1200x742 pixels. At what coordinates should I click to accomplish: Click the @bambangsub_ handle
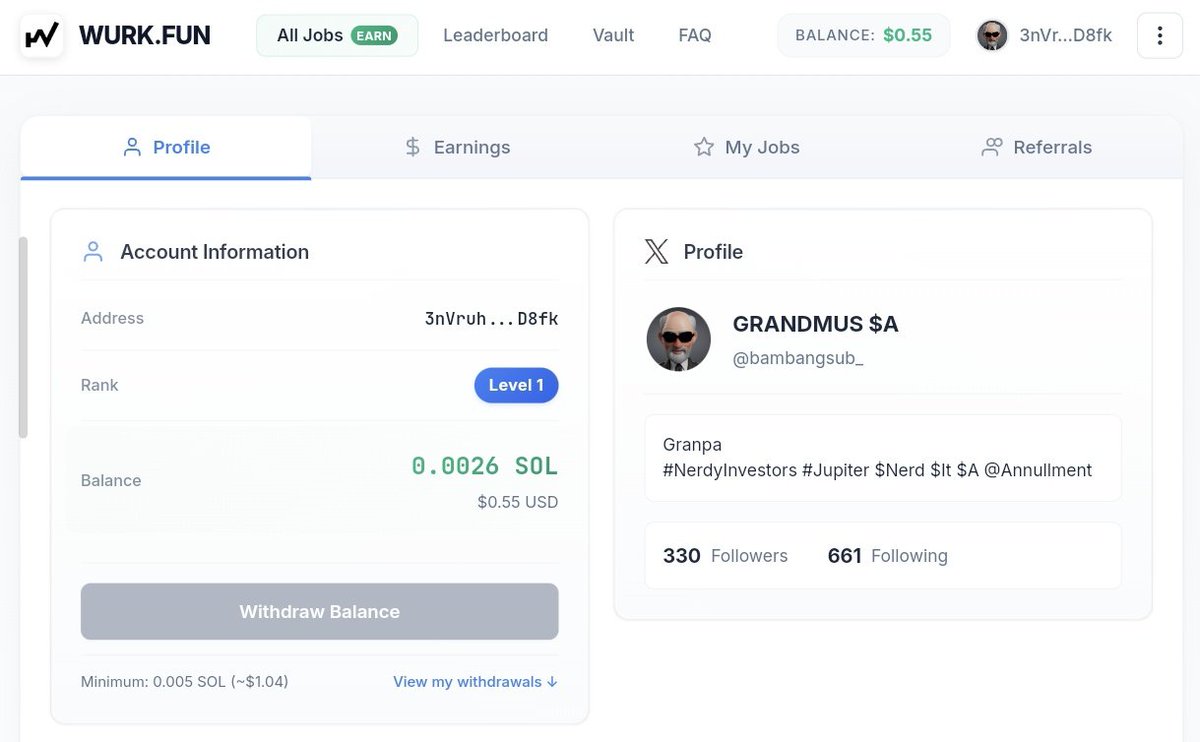point(798,358)
